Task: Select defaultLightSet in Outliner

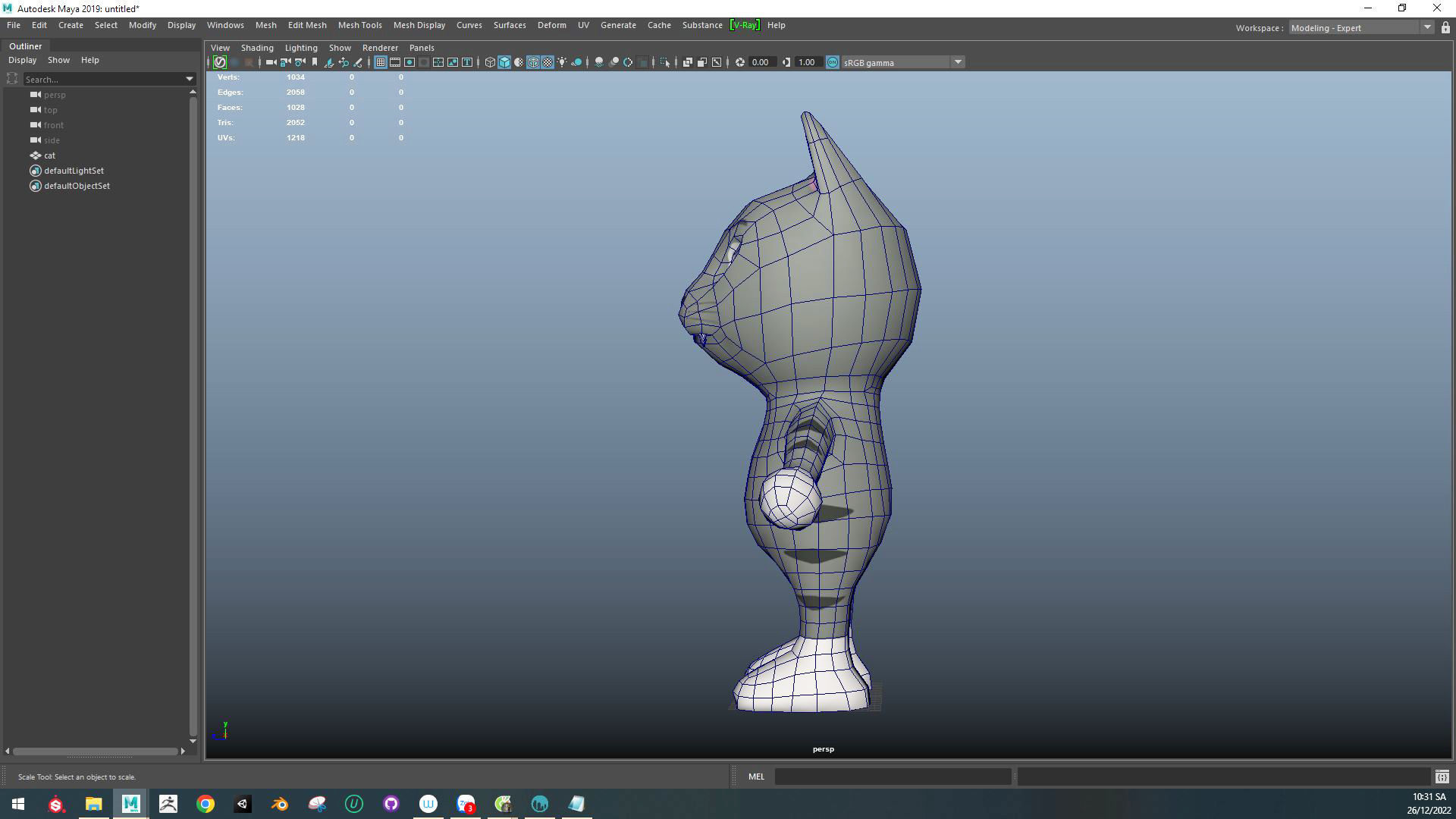Action: [74, 171]
